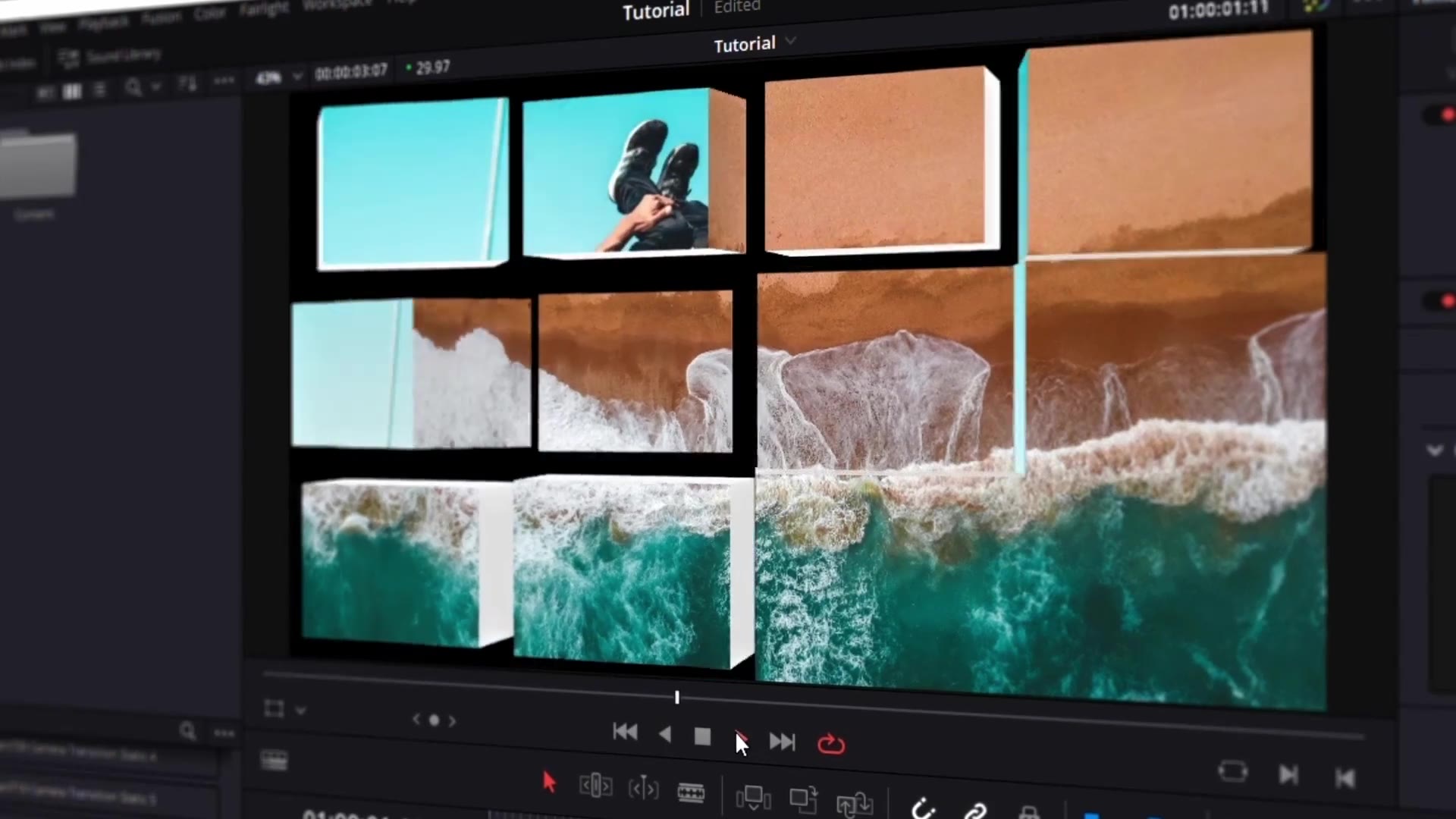This screenshot has height=819, width=1456.
Task: Open the Timeline View Options icon
Action: pos(274,760)
